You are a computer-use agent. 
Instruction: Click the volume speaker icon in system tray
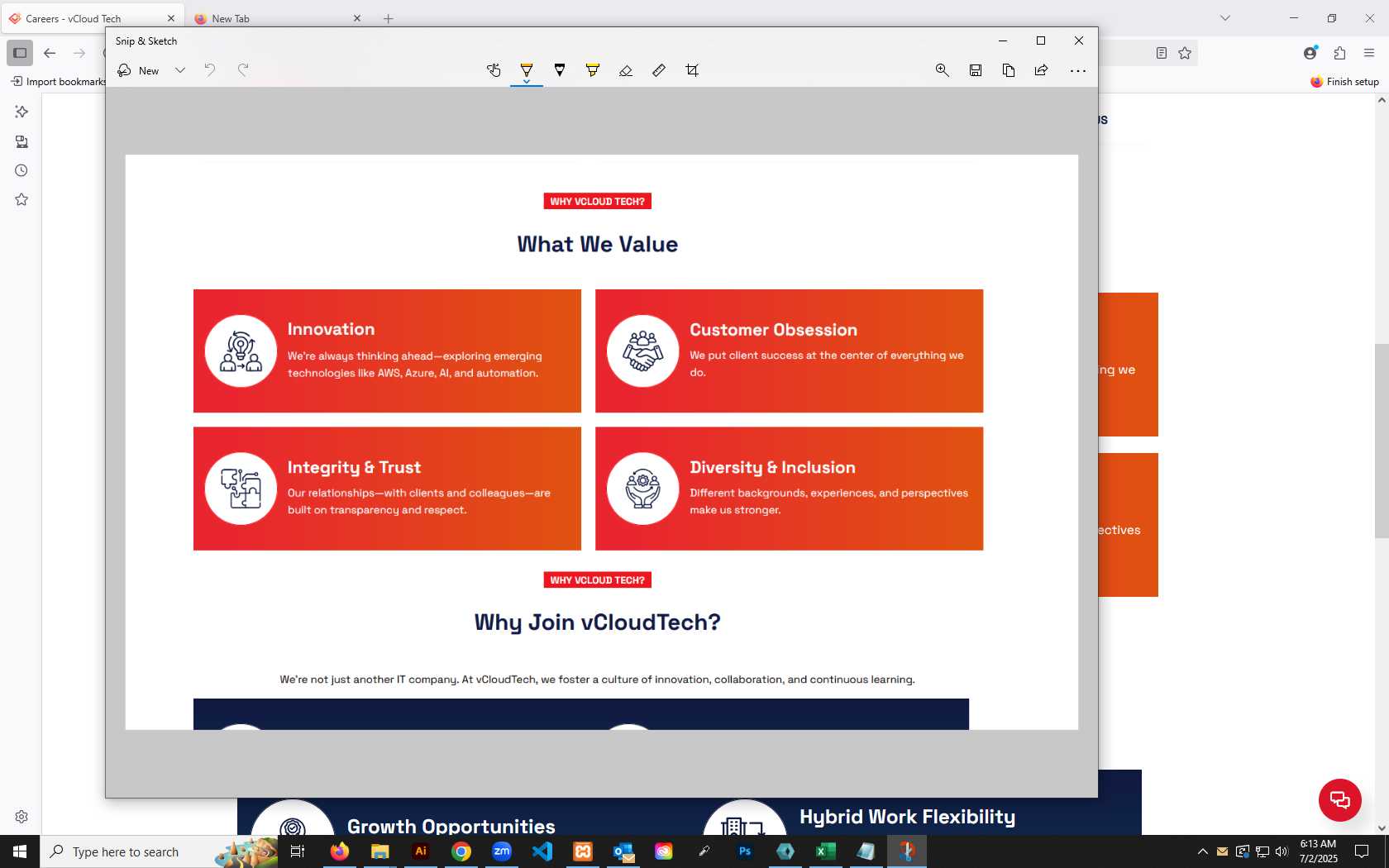tap(1282, 851)
